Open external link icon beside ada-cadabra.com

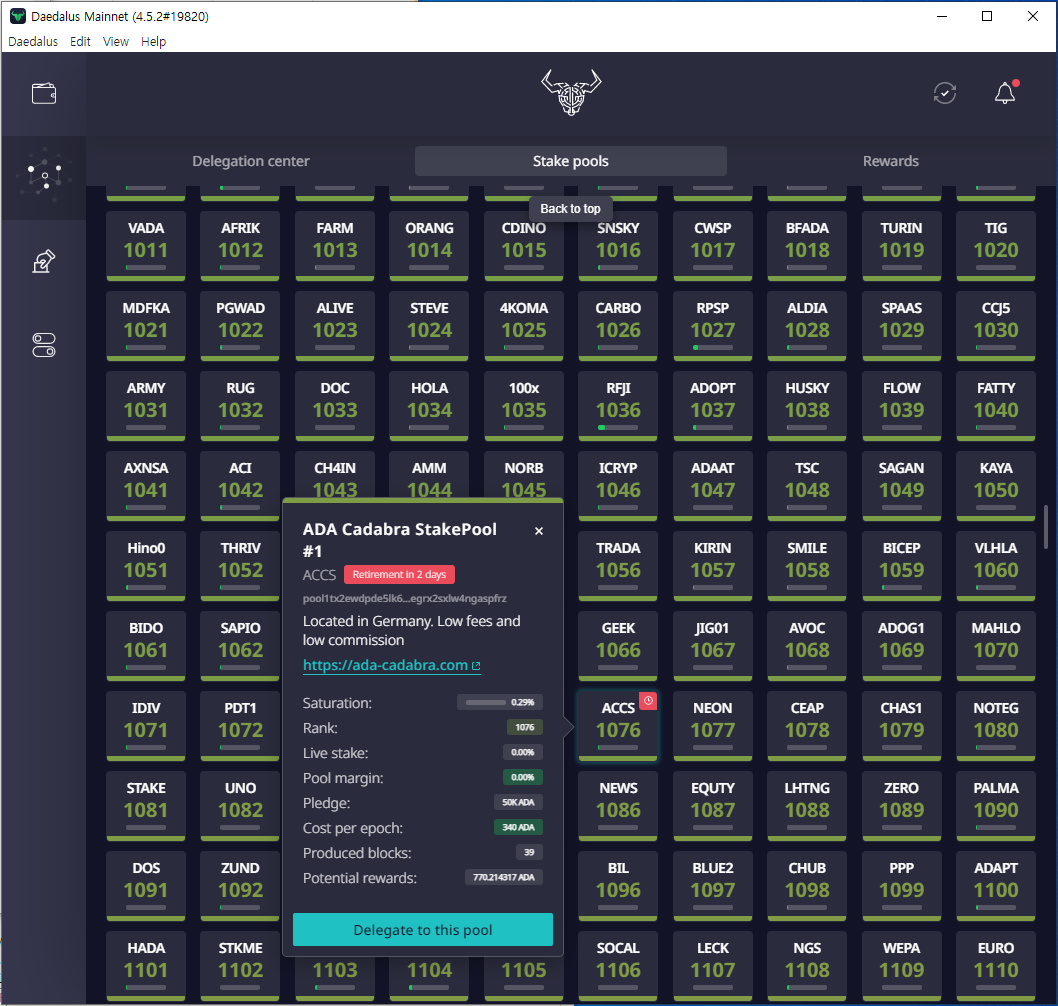pyautogui.click(x=476, y=666)
